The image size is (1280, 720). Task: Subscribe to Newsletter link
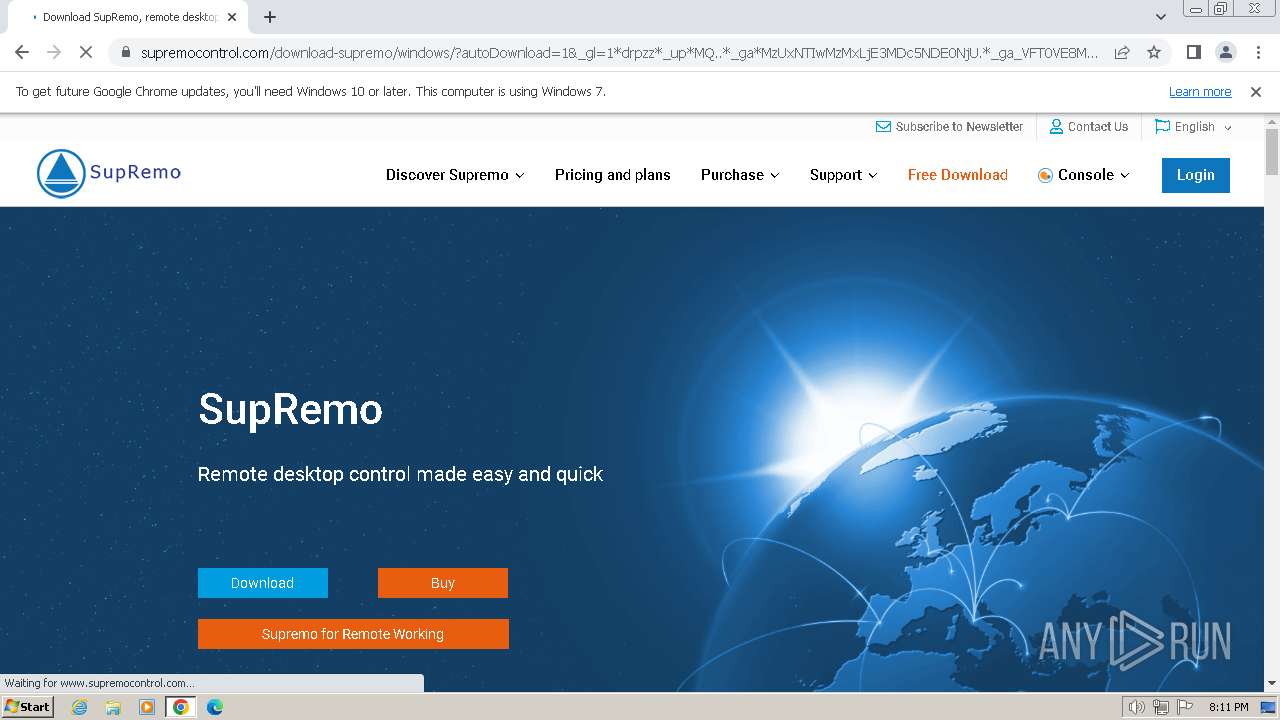point(949,127)
